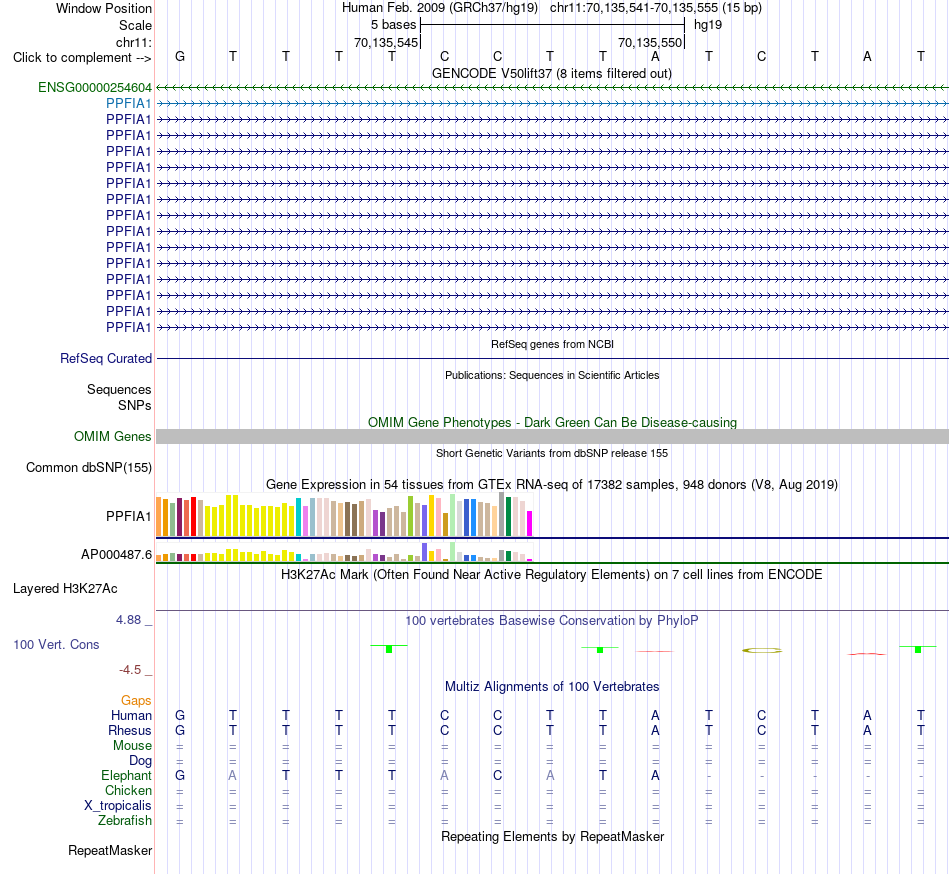Click the Gaps label in Multiz track
The height and width of the screenshot is (874, 950).
pos(136,701)
